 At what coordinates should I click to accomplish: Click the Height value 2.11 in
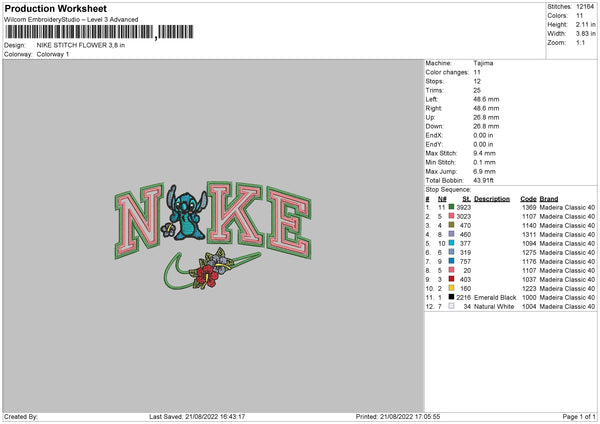coord(585,24)
